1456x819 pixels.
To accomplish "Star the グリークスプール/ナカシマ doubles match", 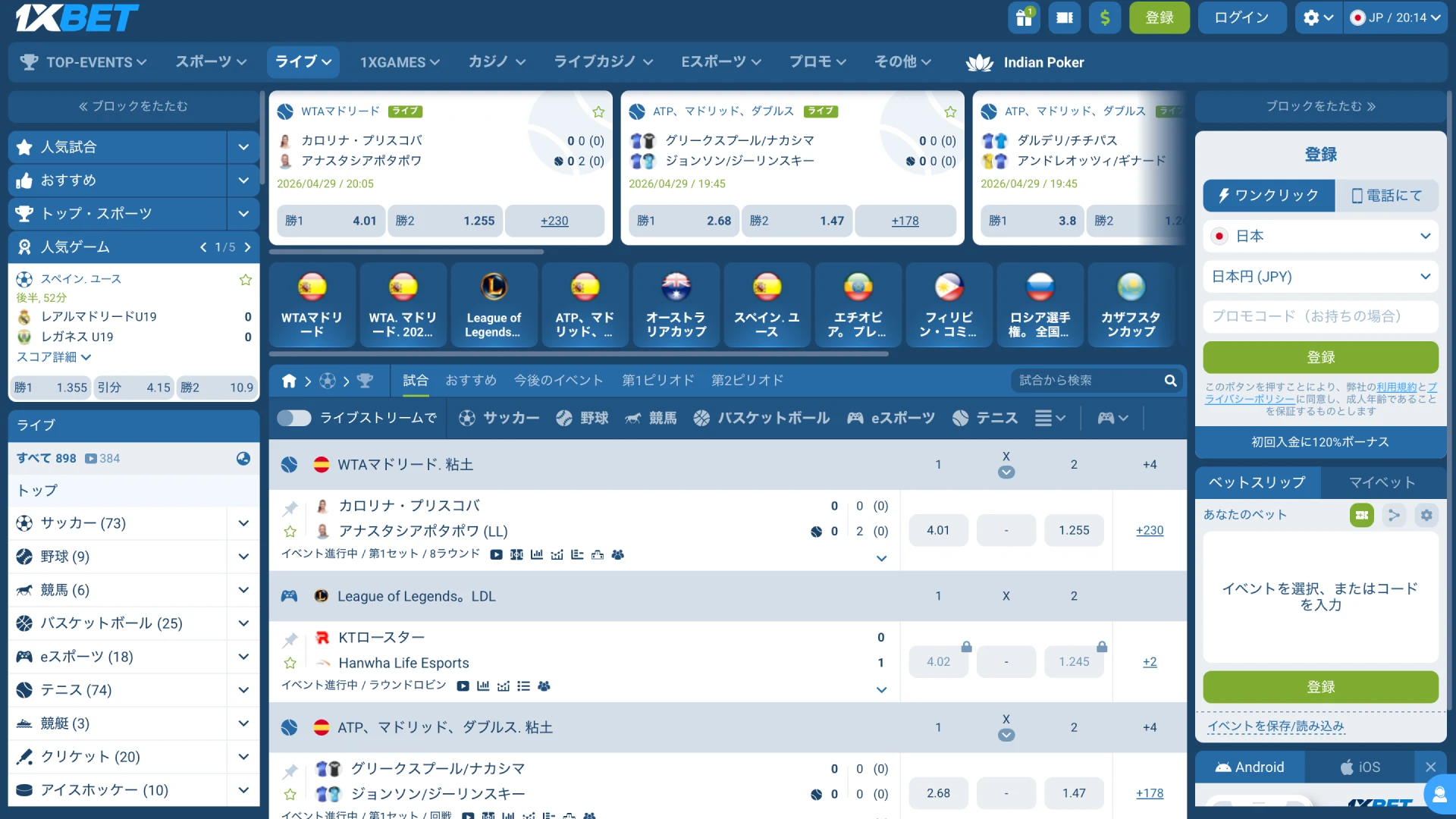I will pyautogui.click(x=290, y=794).
